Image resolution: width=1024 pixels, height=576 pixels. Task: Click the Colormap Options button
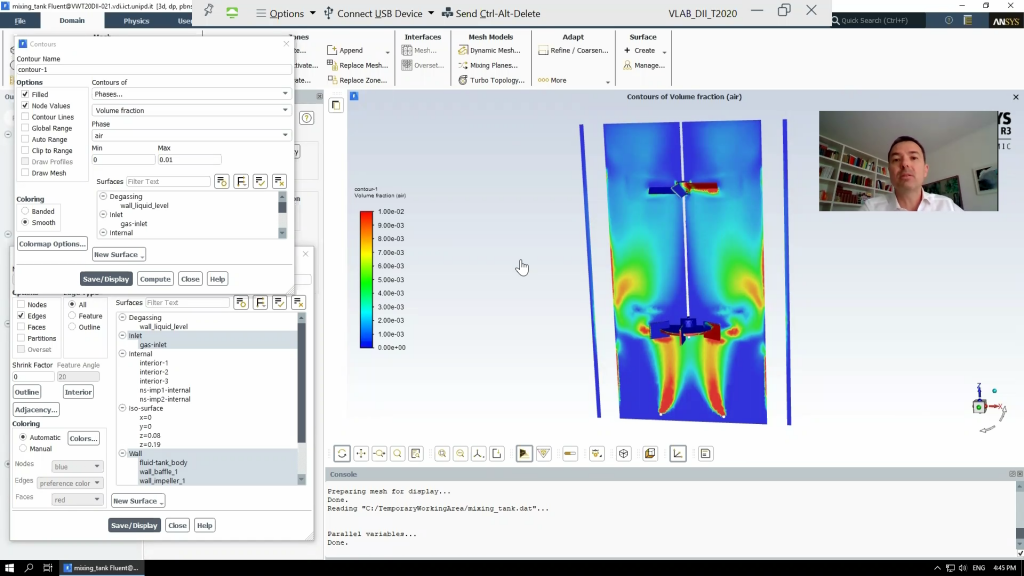pos(52,244)
